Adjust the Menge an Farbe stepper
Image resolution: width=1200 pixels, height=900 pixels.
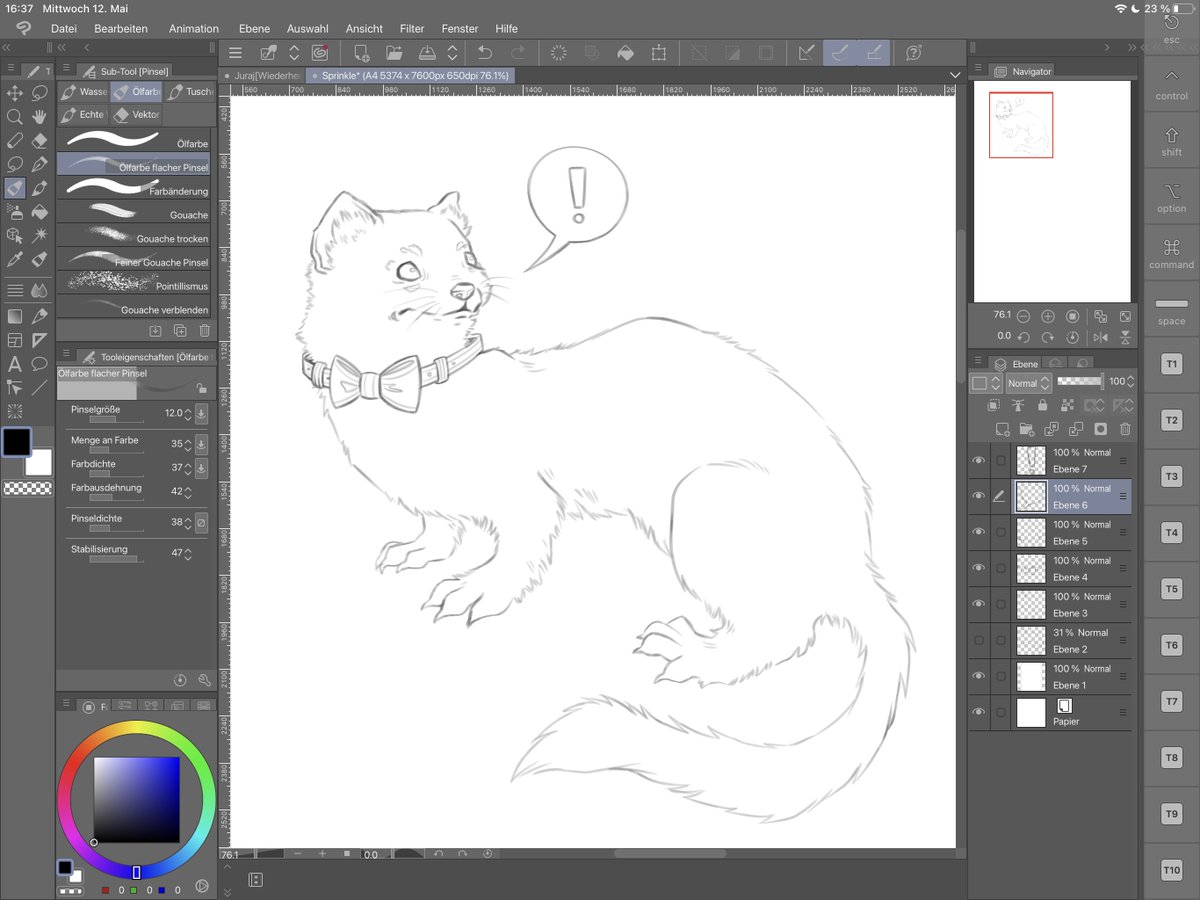(x=187, y=444)
